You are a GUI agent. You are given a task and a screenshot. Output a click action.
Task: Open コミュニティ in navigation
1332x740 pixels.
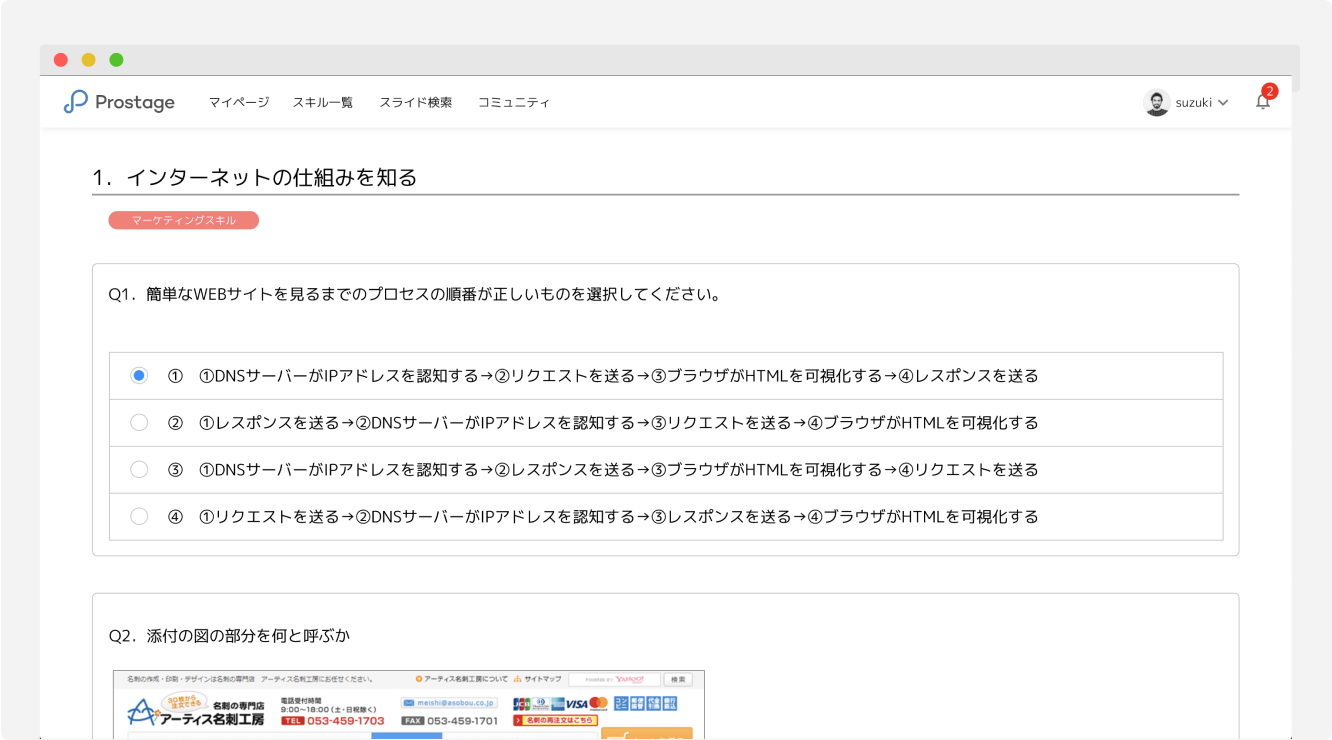click(514, 102)
